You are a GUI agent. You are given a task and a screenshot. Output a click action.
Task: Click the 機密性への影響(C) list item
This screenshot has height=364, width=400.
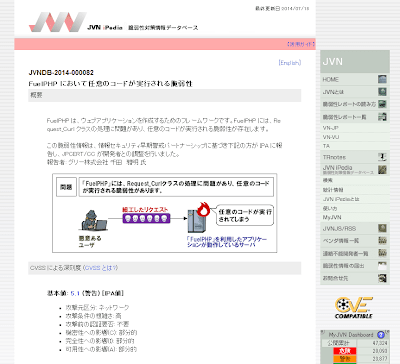[x=102, y=333]
